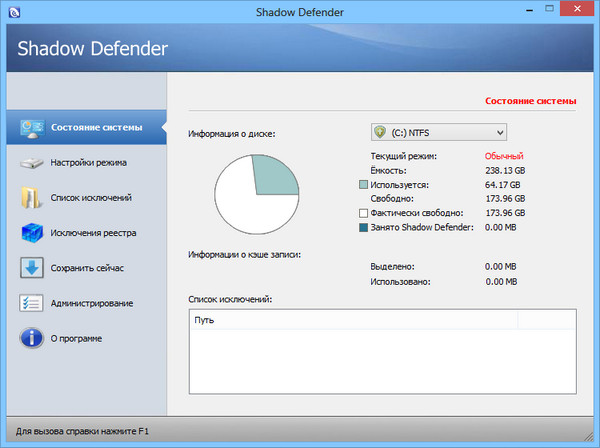Open the Администрирование section by its label
This screenshot has height=448, width=600.
pyautogui.click(x=92, y=303)
